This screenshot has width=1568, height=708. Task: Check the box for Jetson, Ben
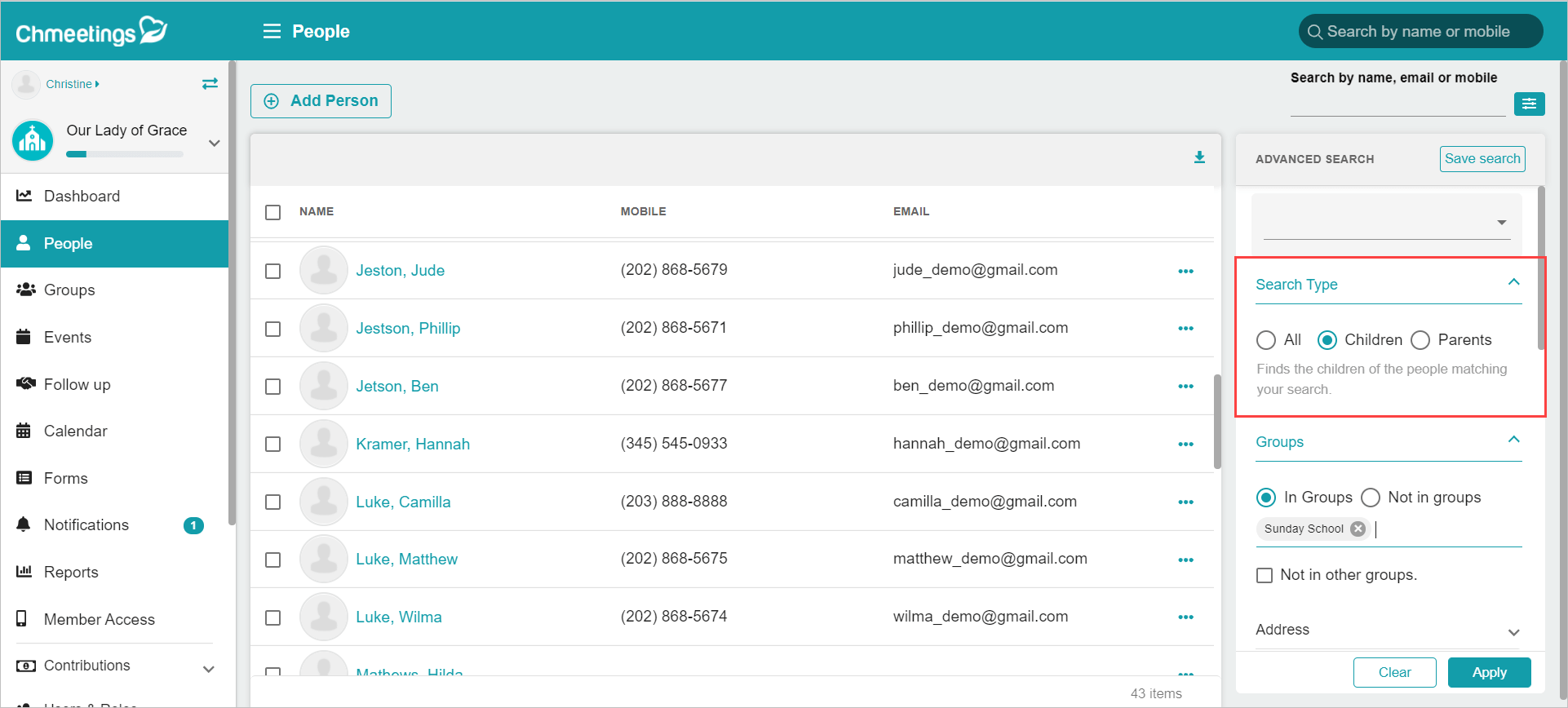pyautogui.click(x=273, y=387)
